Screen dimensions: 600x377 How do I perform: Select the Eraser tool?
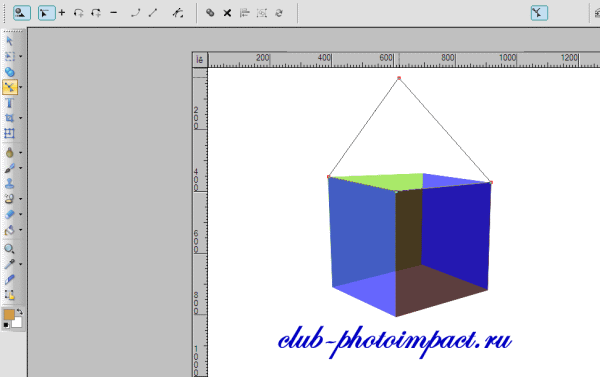(10, 214)
